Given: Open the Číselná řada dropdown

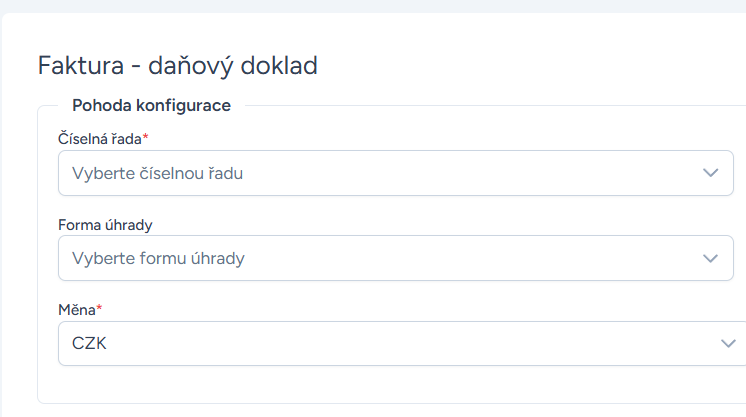Looking at the screenshot, I should click(x=396, y=173).
